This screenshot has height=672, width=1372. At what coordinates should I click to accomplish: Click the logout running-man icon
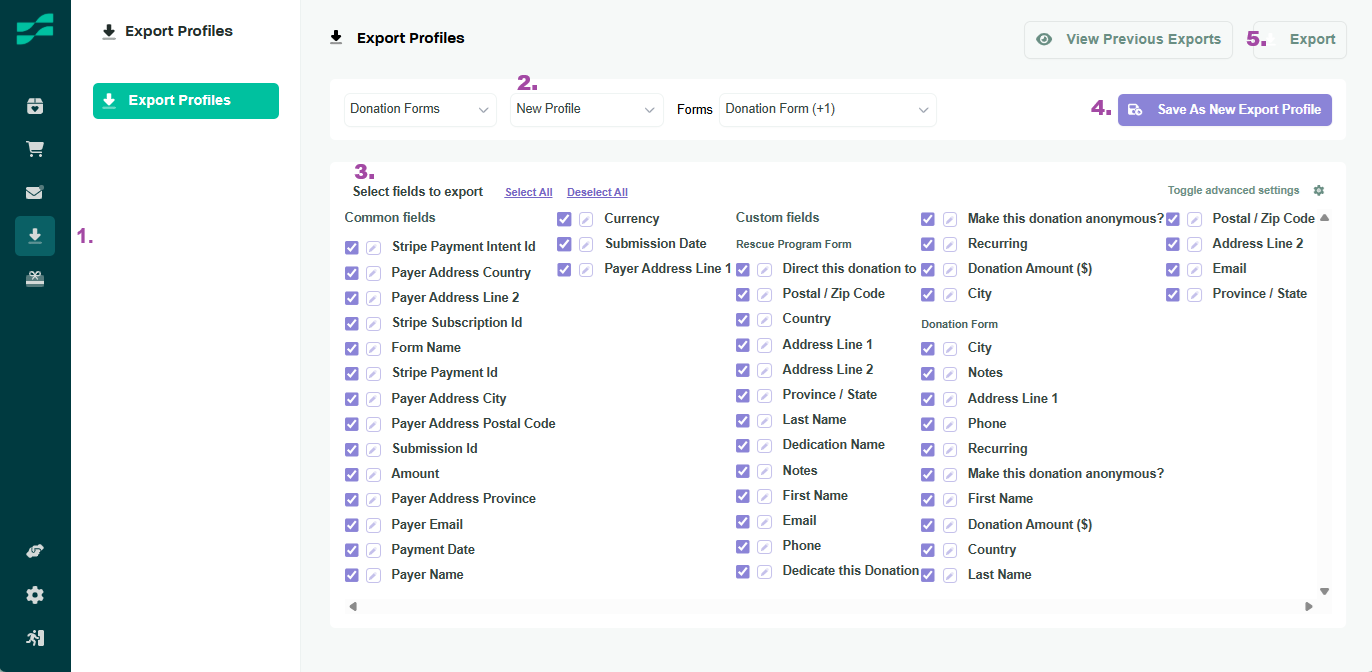pyautogui.click(x=35, y=638)
